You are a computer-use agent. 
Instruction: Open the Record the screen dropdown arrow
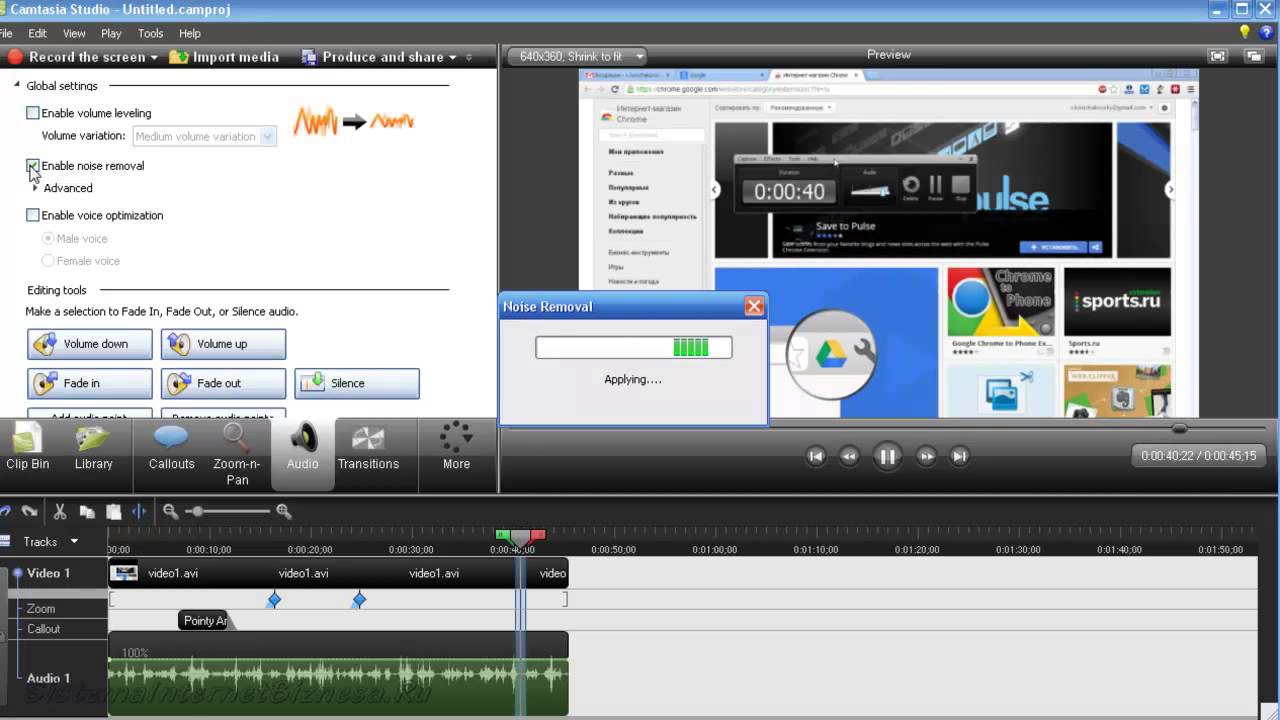[154, 58]
